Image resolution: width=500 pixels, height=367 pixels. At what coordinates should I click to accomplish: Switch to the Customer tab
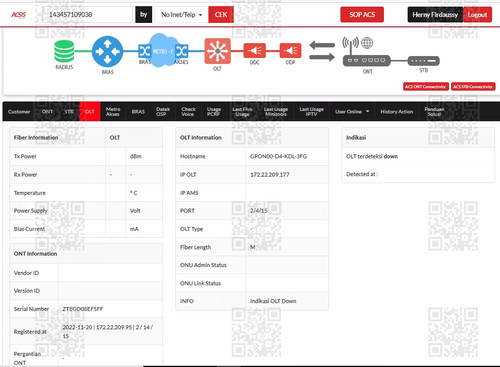pyautogui.click(x=19, y=112)
